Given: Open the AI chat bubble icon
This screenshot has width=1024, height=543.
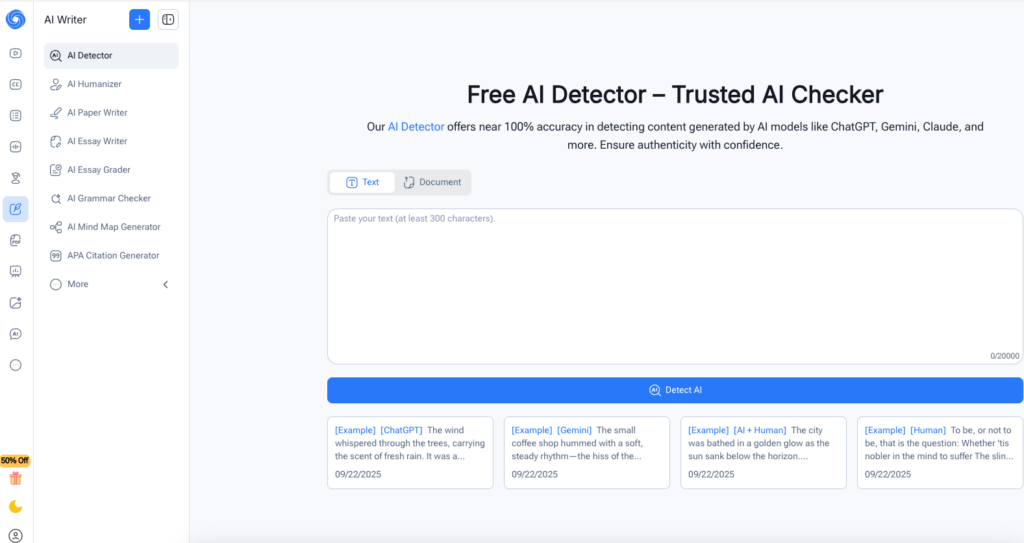Looking at the screenshot, I should click(16, 334).
